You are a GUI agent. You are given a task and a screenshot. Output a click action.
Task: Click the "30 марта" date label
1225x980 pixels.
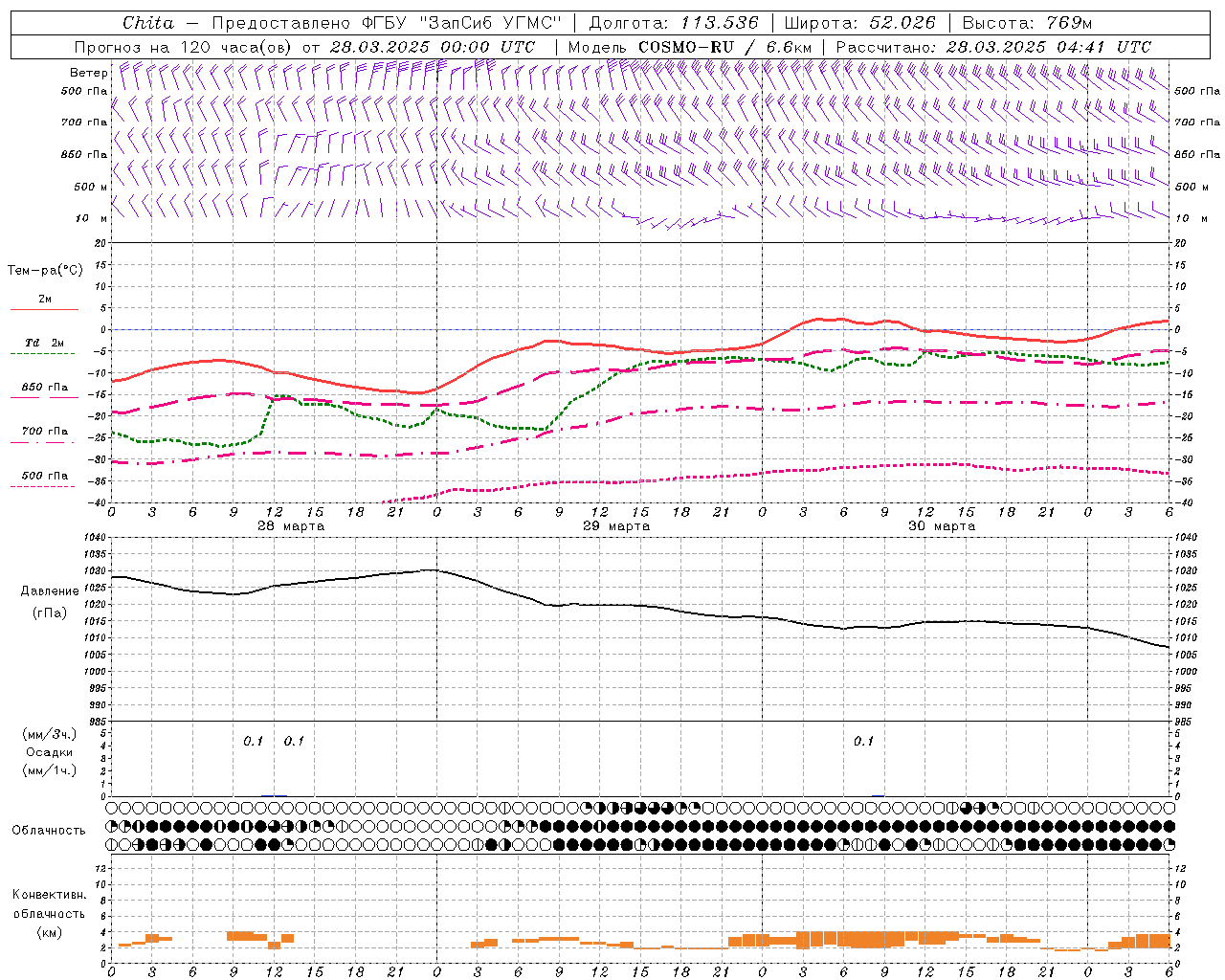(942, 525)
